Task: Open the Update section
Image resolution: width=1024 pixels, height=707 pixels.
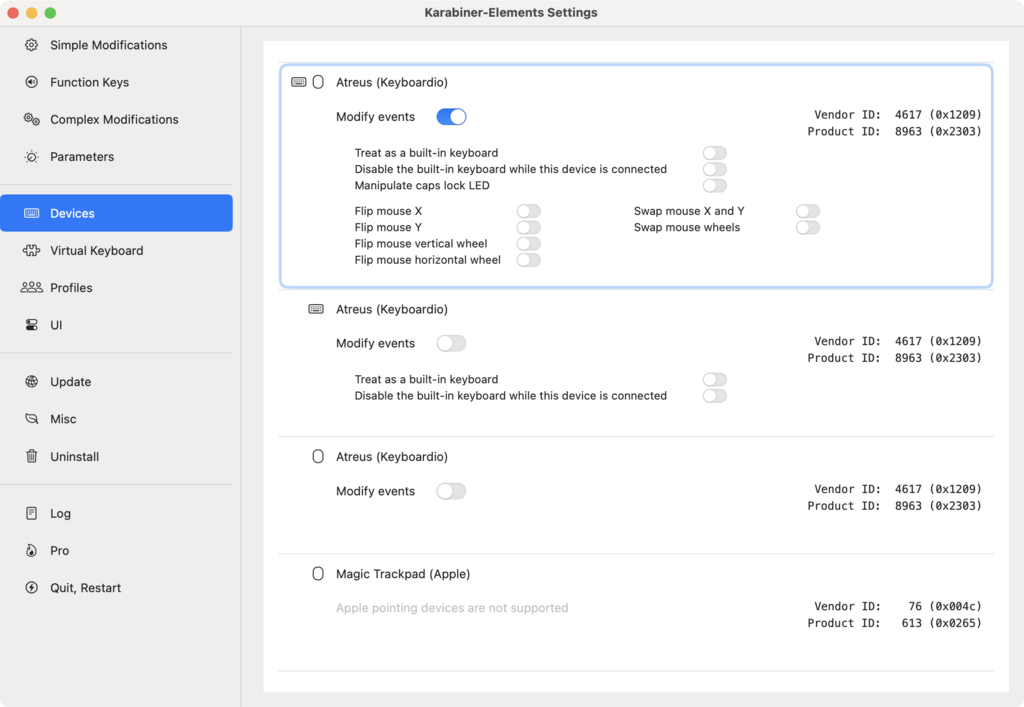Action: (116, 382)
